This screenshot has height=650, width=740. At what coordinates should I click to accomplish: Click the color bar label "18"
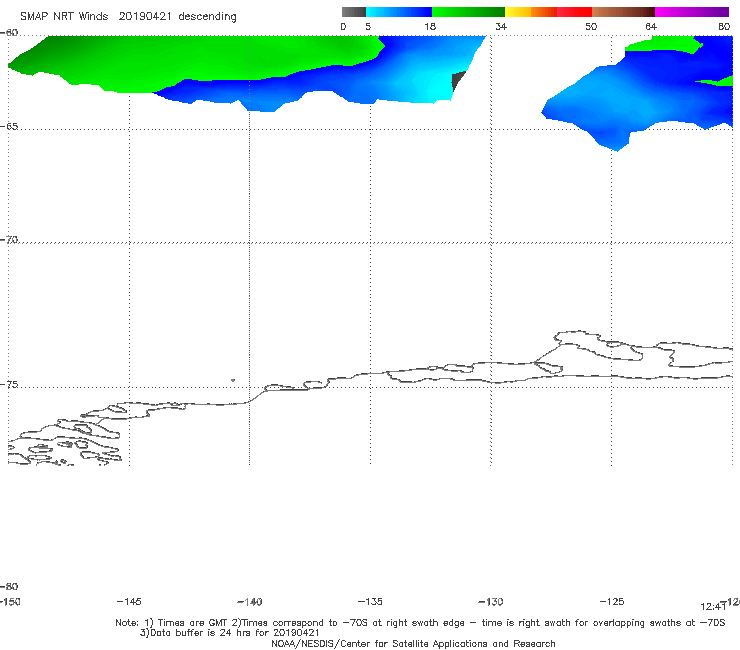point(430,26)
